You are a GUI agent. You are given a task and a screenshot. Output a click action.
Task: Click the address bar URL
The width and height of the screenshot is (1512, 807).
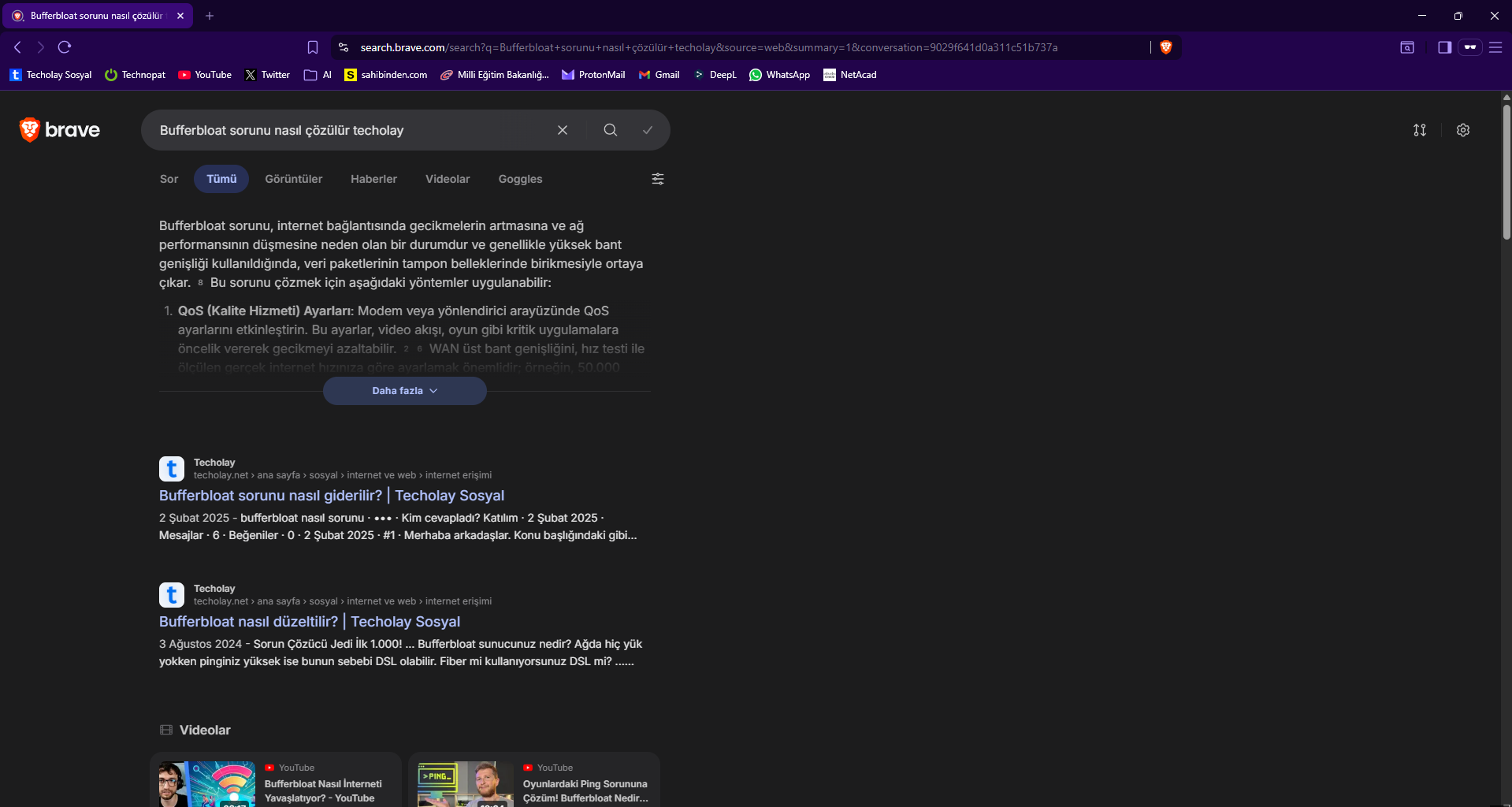708,47
